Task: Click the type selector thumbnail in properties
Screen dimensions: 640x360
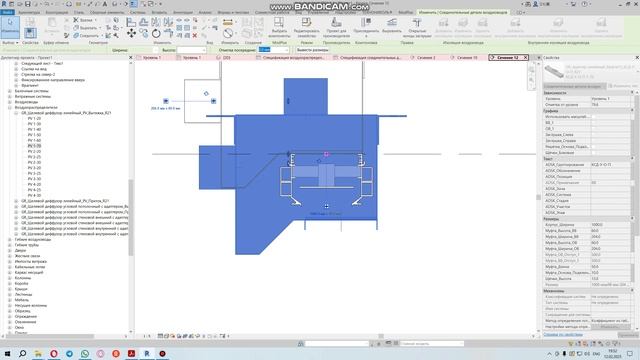Action: [x=554, y=72]
